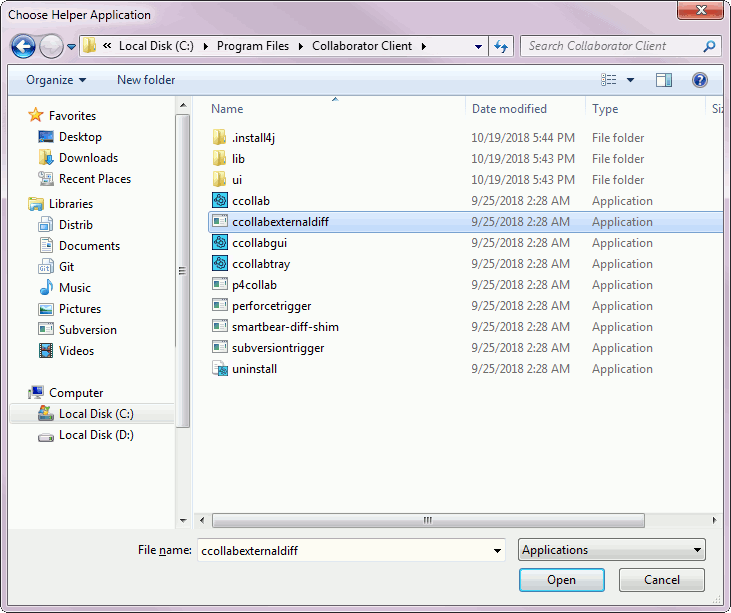This screenshot has width=731, height=613.
Task: Click the Subversion library icon
Action: point(46,329)
